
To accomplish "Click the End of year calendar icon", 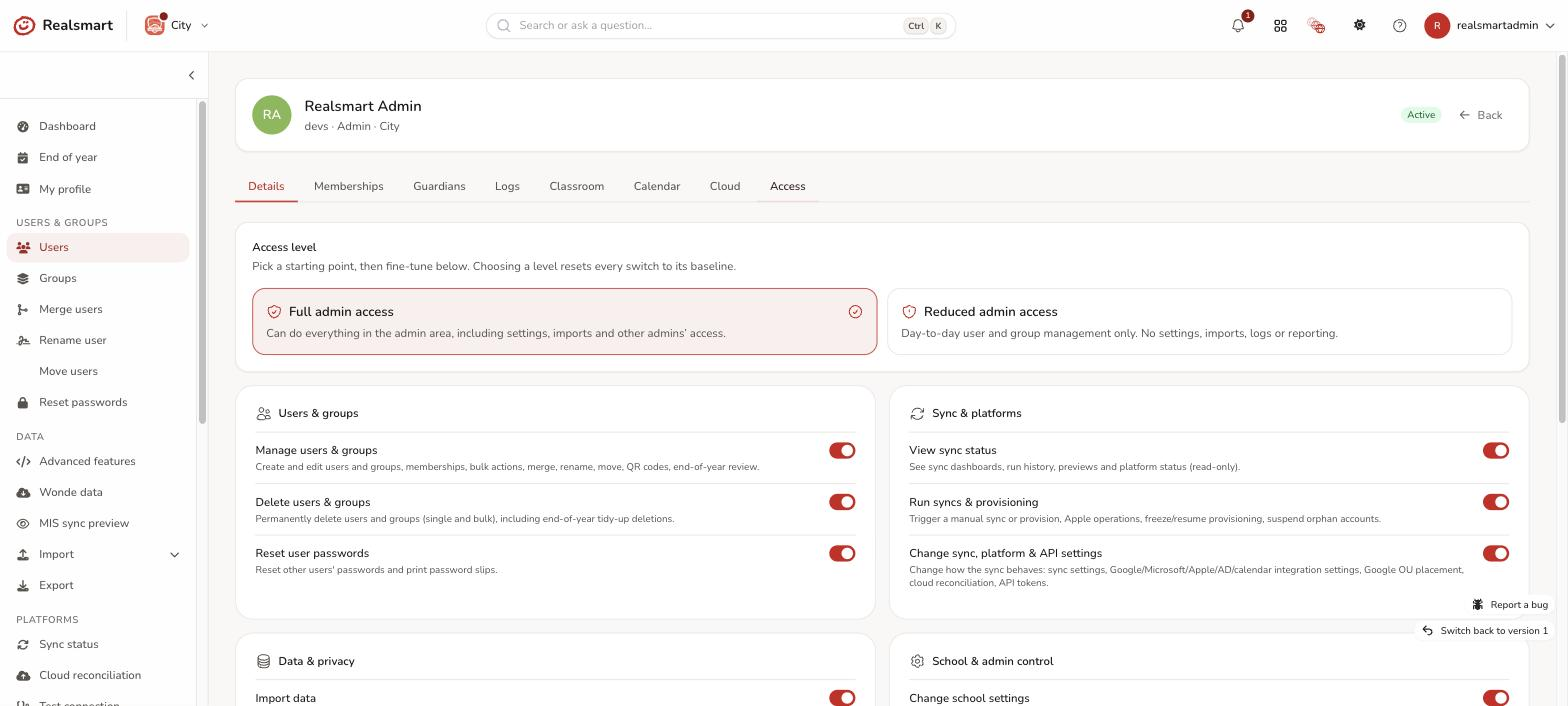I will click(23, 157).
